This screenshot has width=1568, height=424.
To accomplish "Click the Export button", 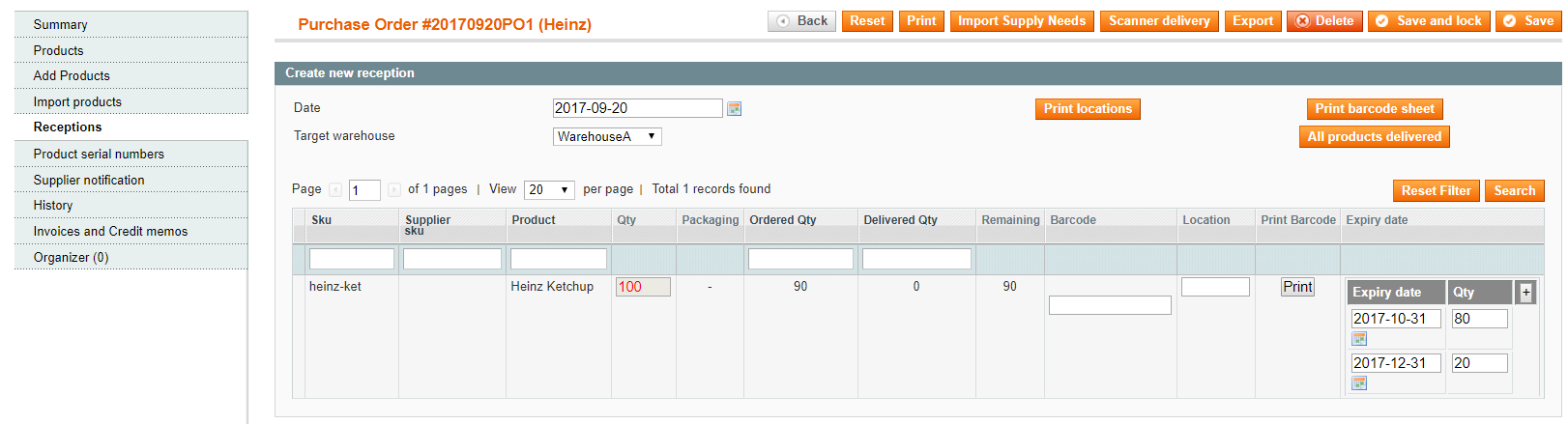I will pos(1253,21).
